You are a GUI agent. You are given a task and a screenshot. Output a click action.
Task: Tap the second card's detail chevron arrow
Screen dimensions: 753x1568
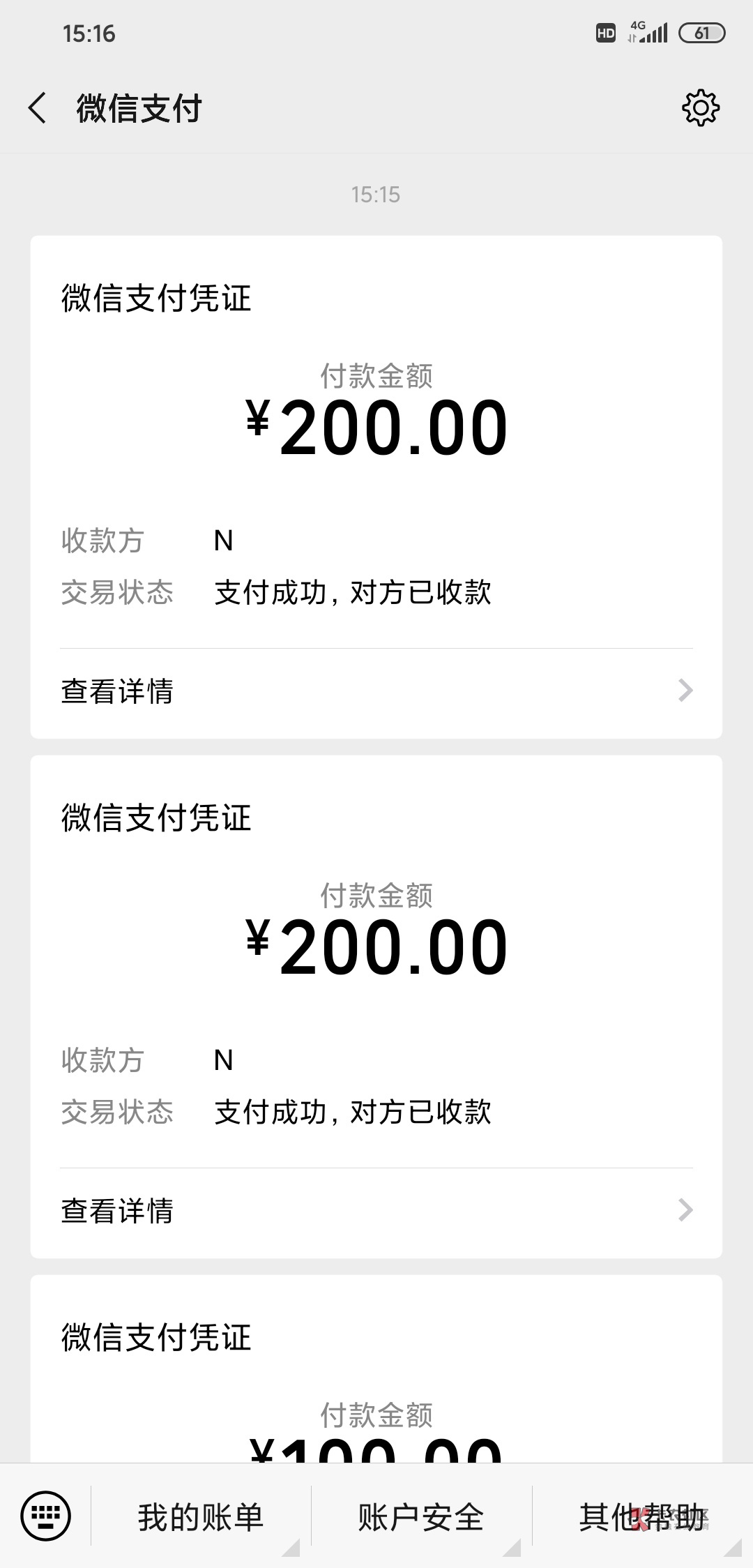point(685,1210)
